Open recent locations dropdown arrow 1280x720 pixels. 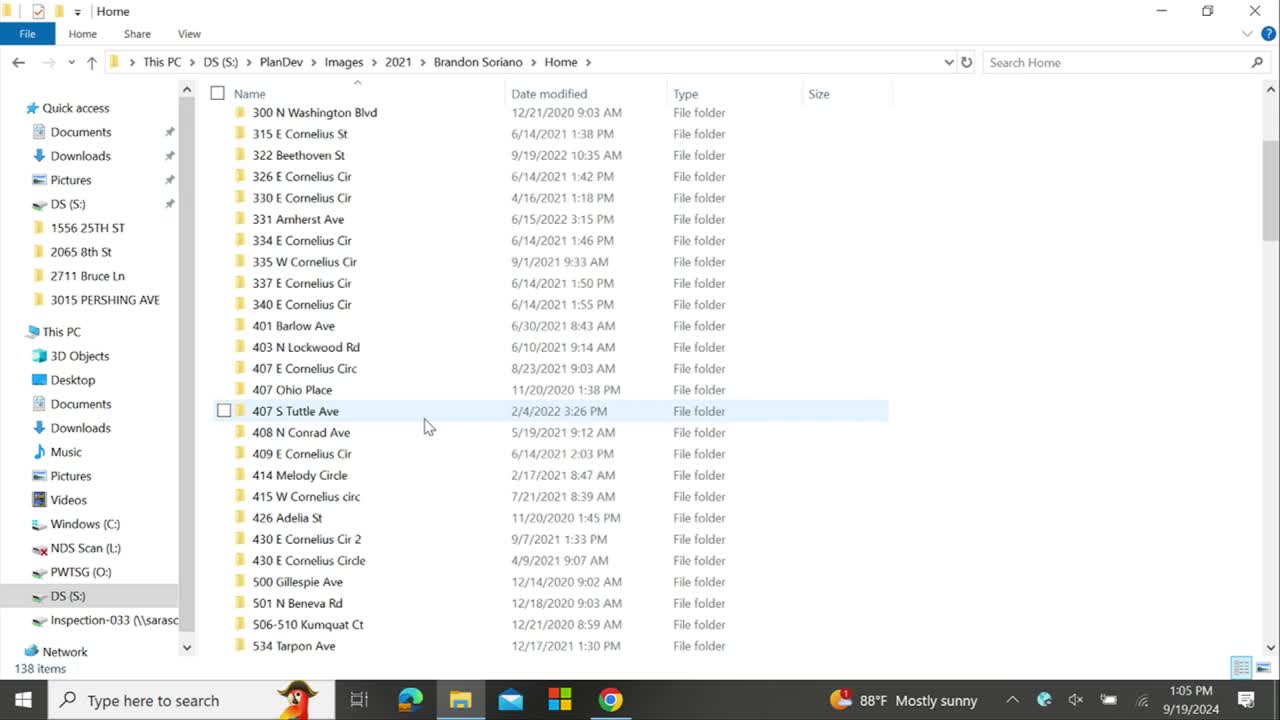click(71, 62)
